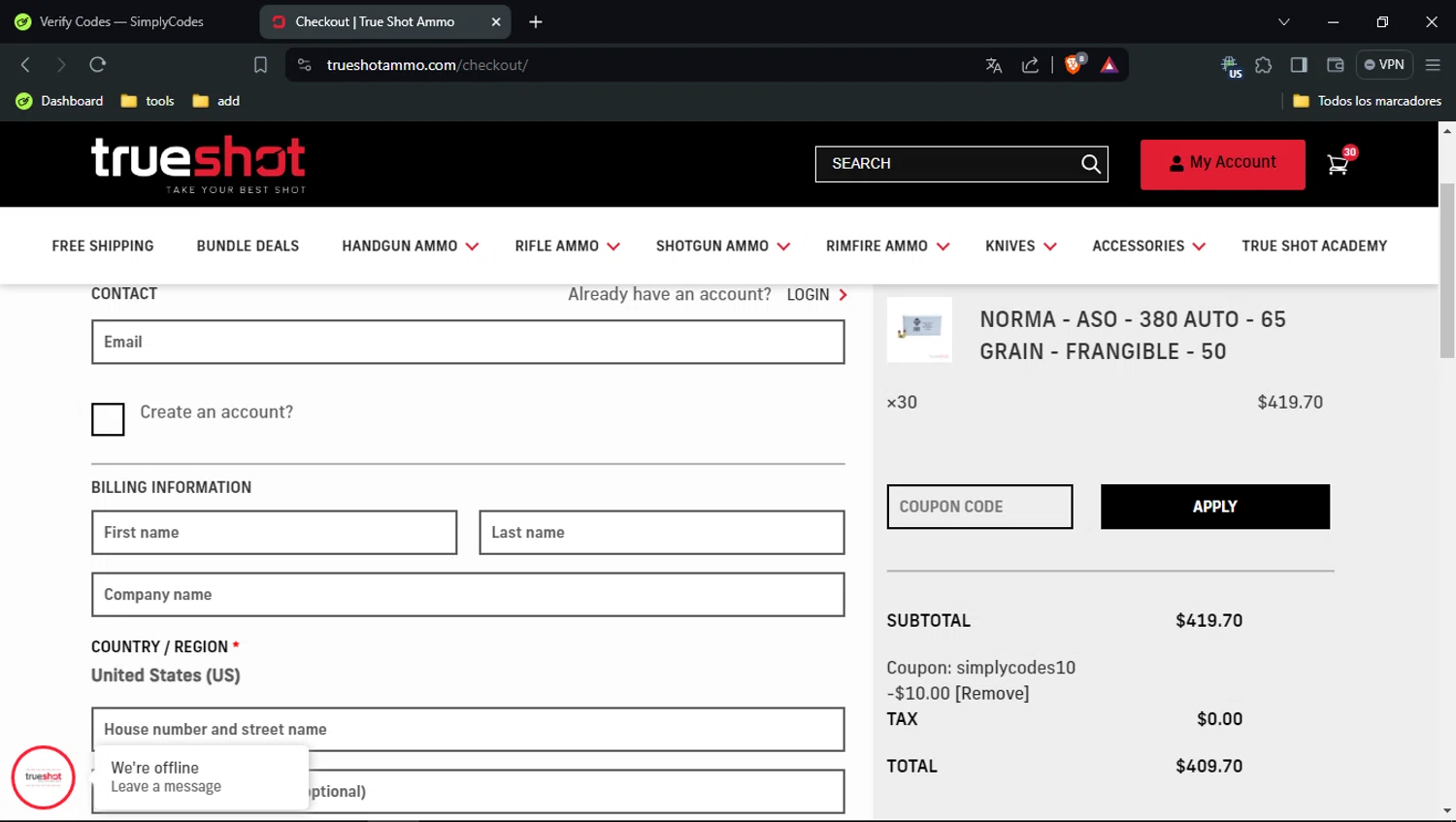Open My Account

[x=1222, y=164]
